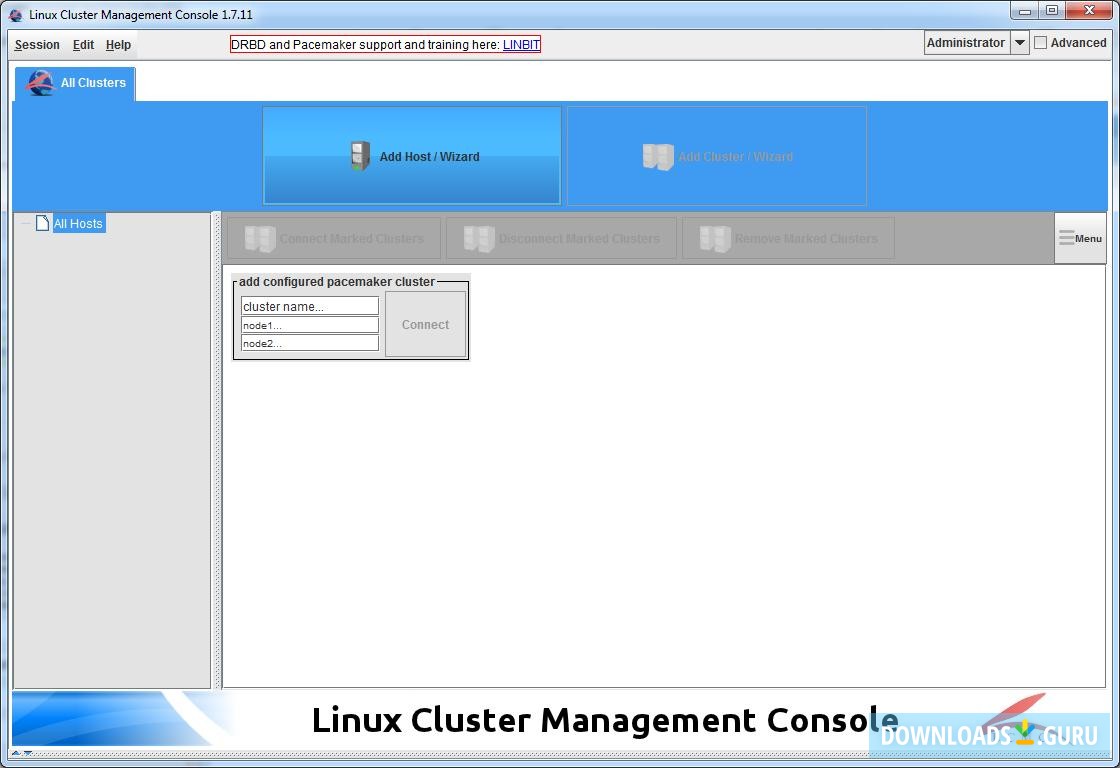Click the servers icon in Disconnect Marked Clusters

coord(479,239)
